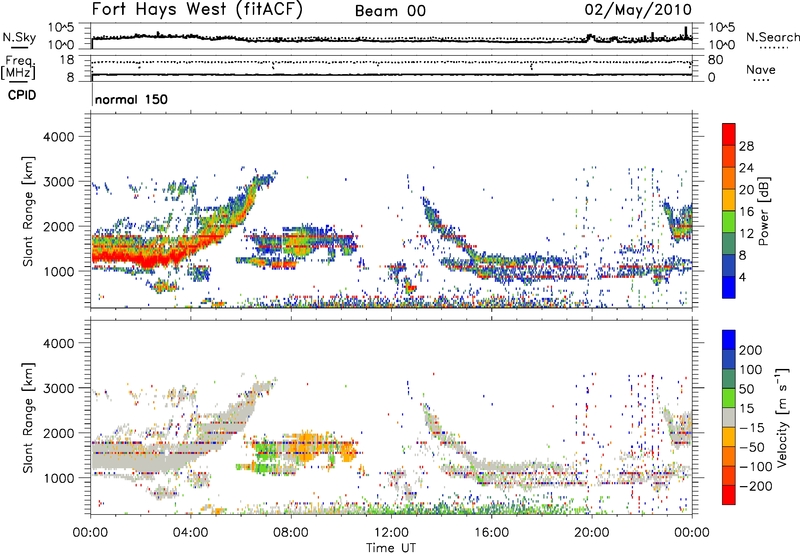Screen dimensions: 800x554
Task: Click the blue bottom segment of power colorbar
Action: point(729,287)
